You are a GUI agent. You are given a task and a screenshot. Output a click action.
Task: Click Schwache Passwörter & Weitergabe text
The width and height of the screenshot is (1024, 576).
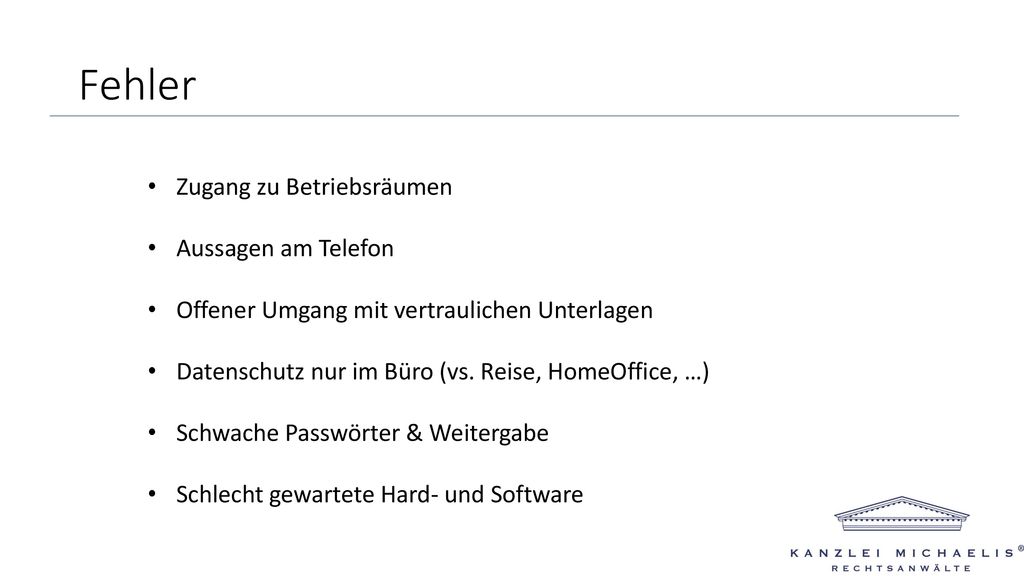coord(362,433)
